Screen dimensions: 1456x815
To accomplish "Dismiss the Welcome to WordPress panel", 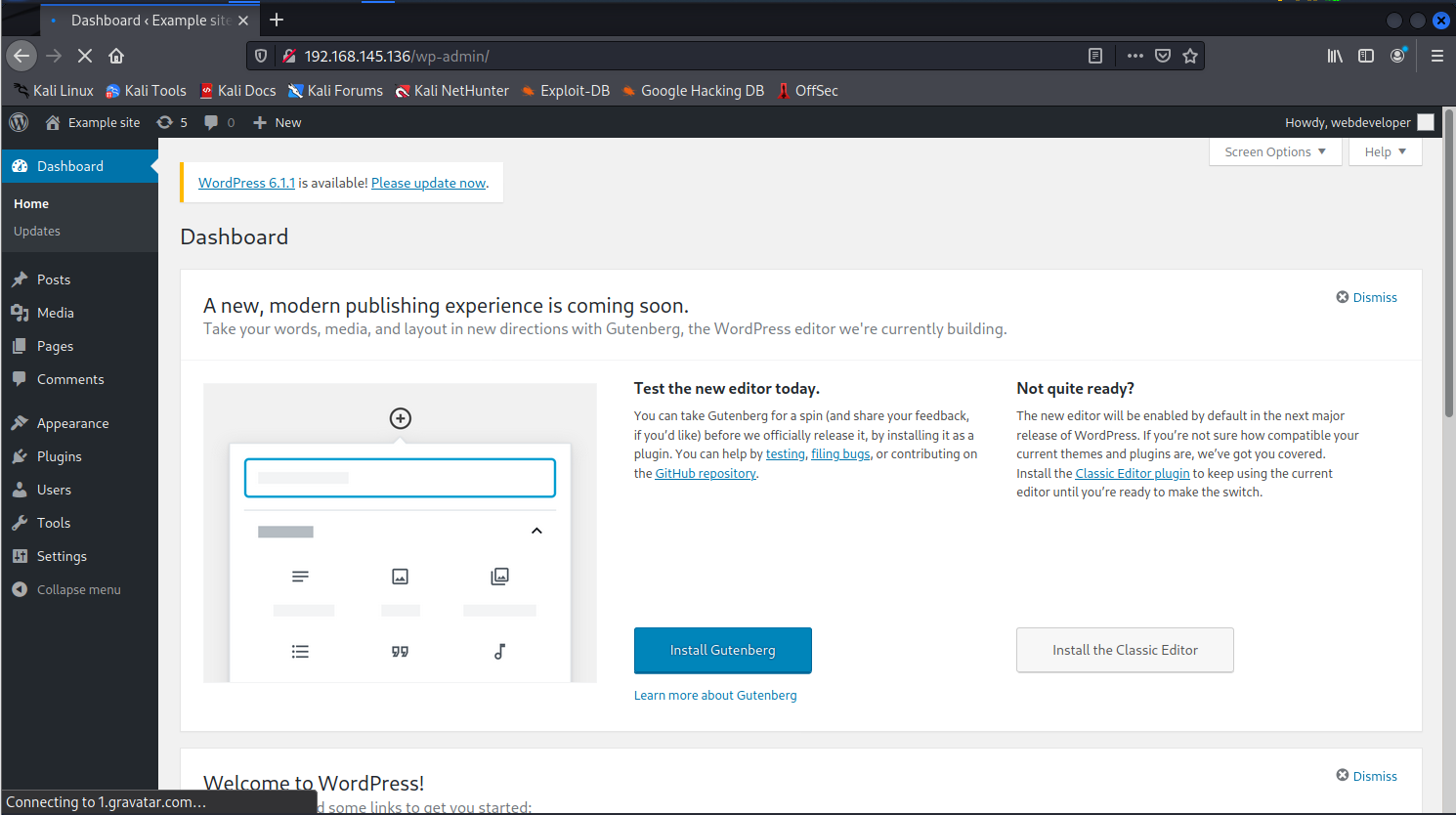I will pyautogui.click(x=1366, y=776).
